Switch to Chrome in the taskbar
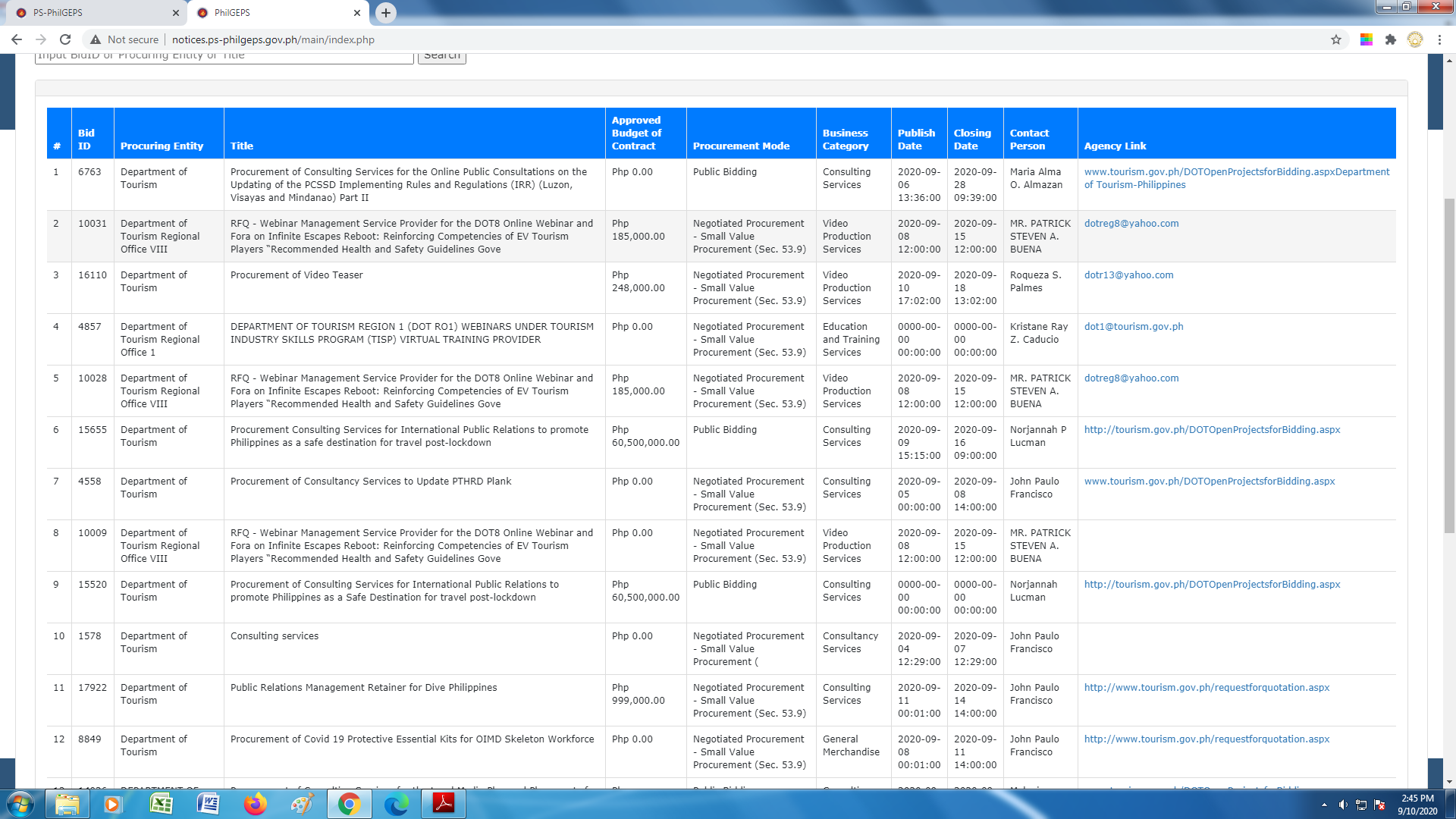This screenshot has height=819, width=1456. pos(349,804)
